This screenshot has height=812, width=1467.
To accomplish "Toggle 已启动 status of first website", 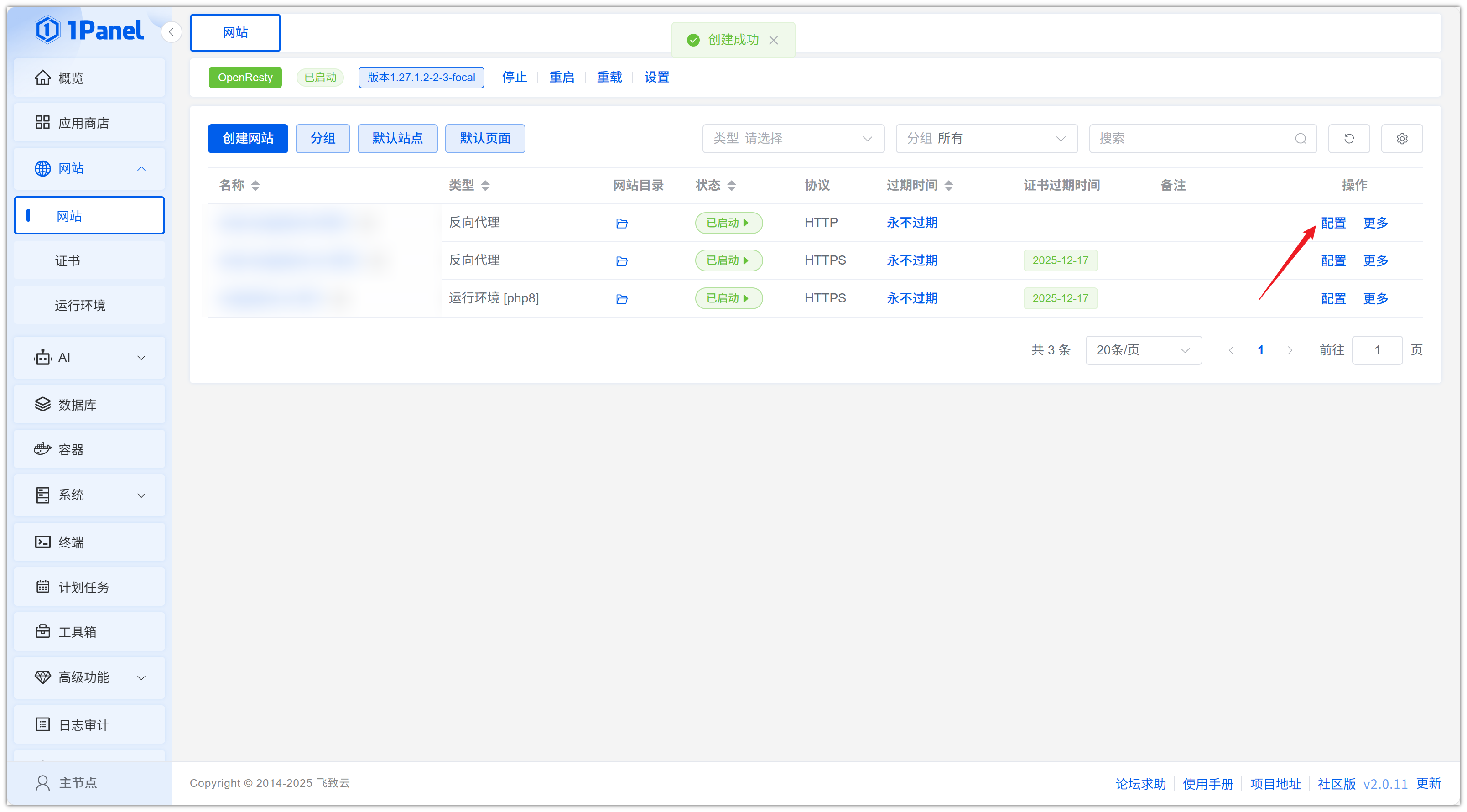I will pos(728,223).
